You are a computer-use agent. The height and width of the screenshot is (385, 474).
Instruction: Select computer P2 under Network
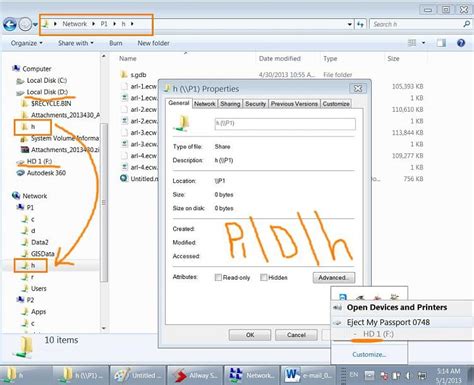point(30,300)
